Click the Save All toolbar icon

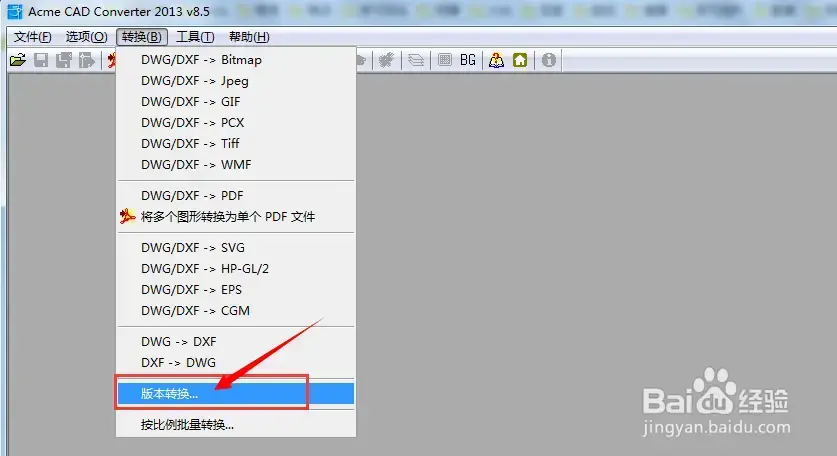pos(64,60)
